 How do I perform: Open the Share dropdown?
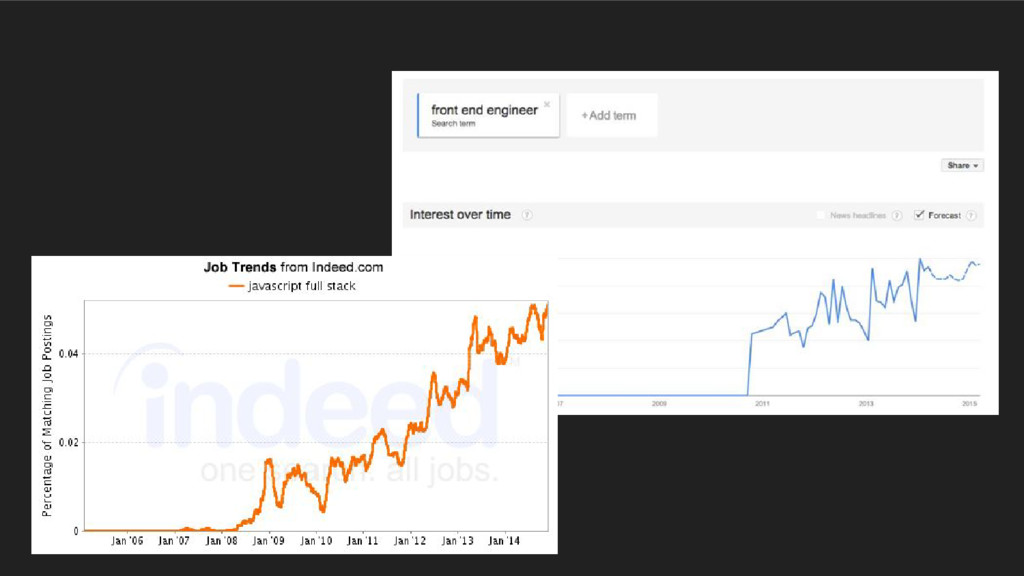point(962,165)
